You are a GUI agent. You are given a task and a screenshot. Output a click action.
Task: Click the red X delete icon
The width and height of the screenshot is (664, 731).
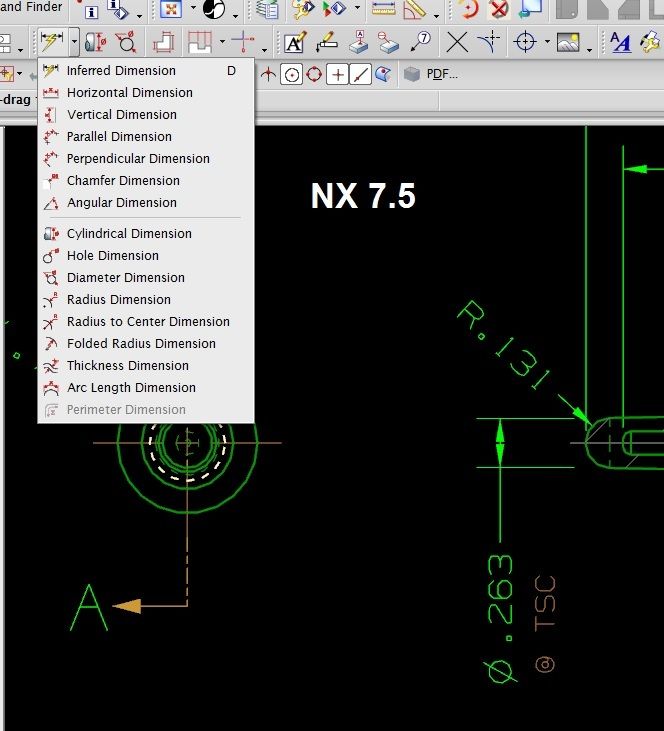click(x=499, y=9)
